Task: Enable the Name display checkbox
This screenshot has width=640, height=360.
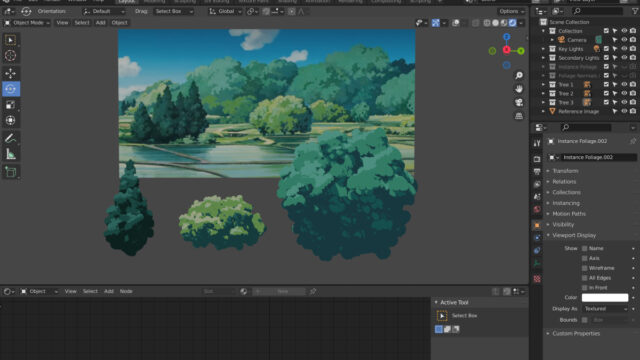Action: point(584,248)
